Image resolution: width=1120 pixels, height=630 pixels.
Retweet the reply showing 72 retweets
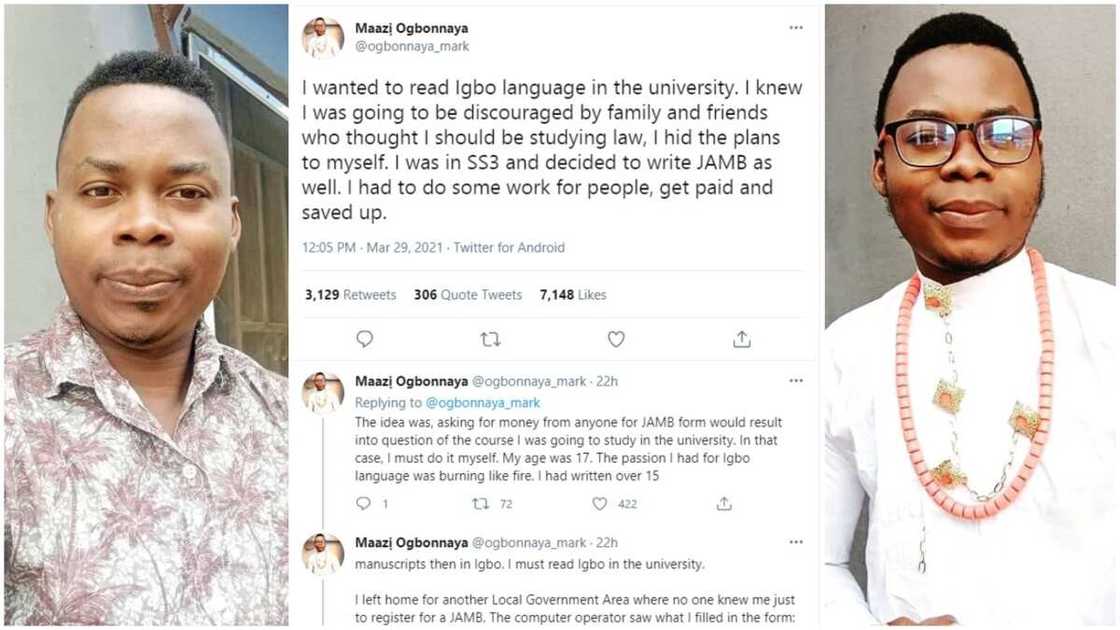tap(480, 504)
